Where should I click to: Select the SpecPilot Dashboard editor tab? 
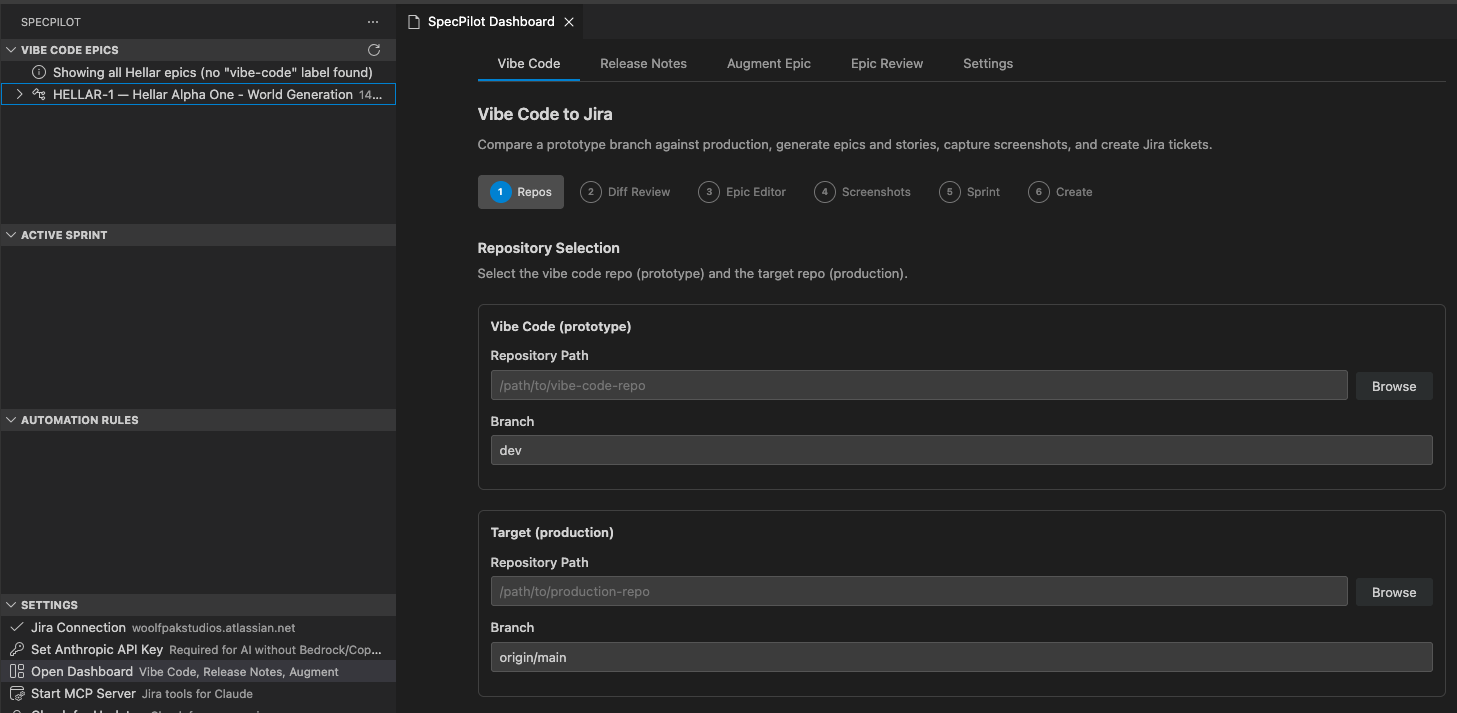[490, 22]
